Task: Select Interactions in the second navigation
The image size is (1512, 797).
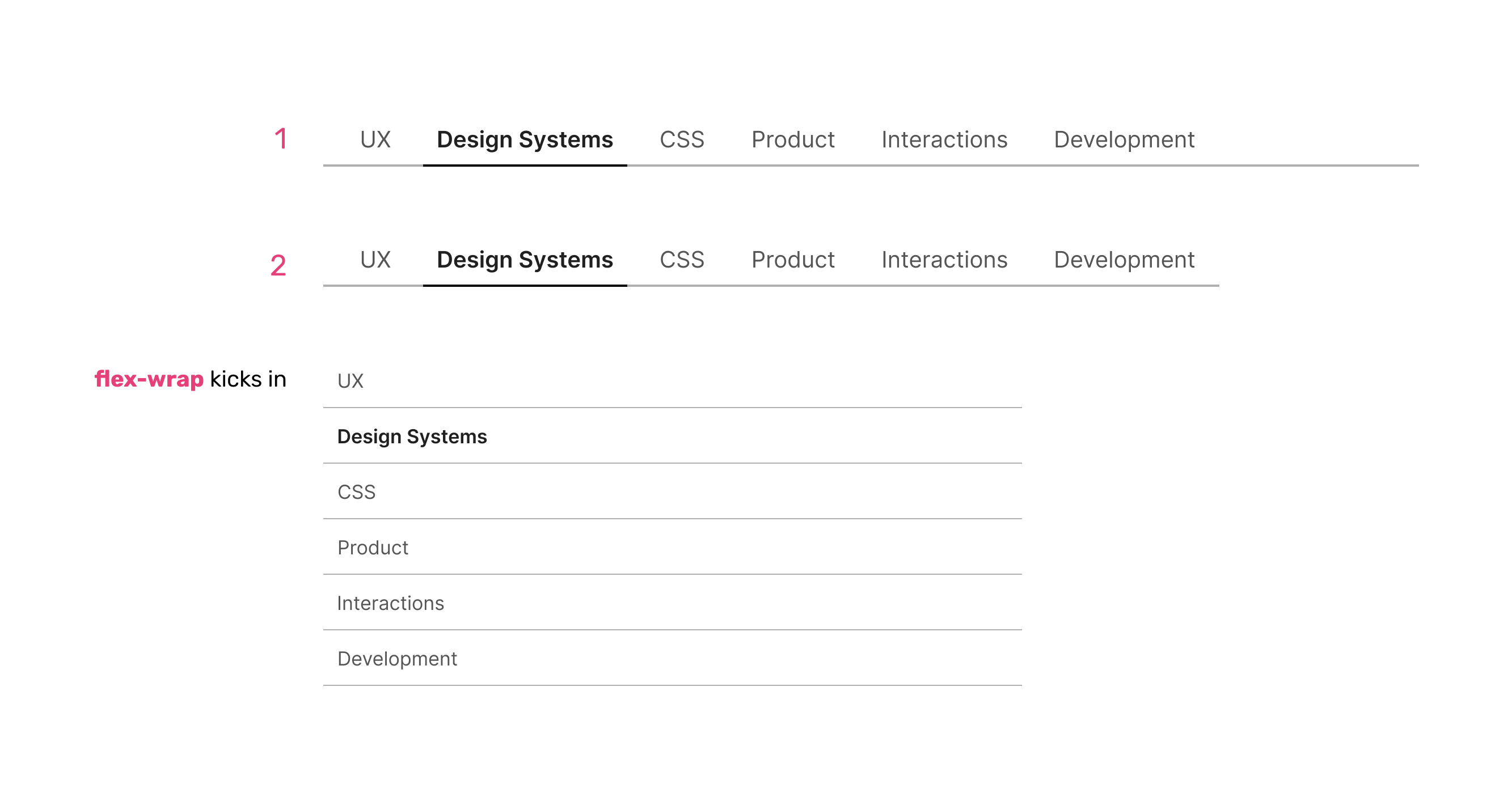Action: (944, 260)
